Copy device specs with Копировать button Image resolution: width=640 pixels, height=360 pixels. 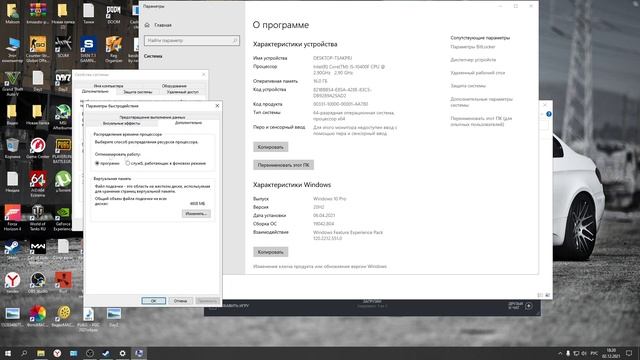pyautogui.click(x=271, y=147)
